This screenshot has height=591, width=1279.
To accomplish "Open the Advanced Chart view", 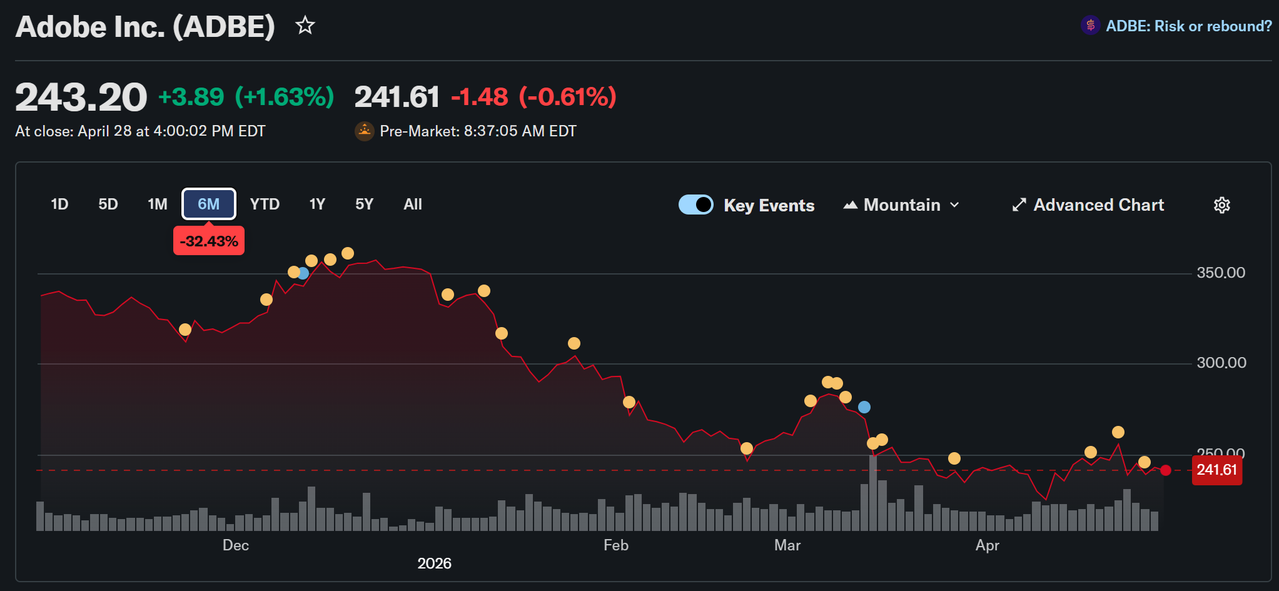I will click(x=1099, y=205).
